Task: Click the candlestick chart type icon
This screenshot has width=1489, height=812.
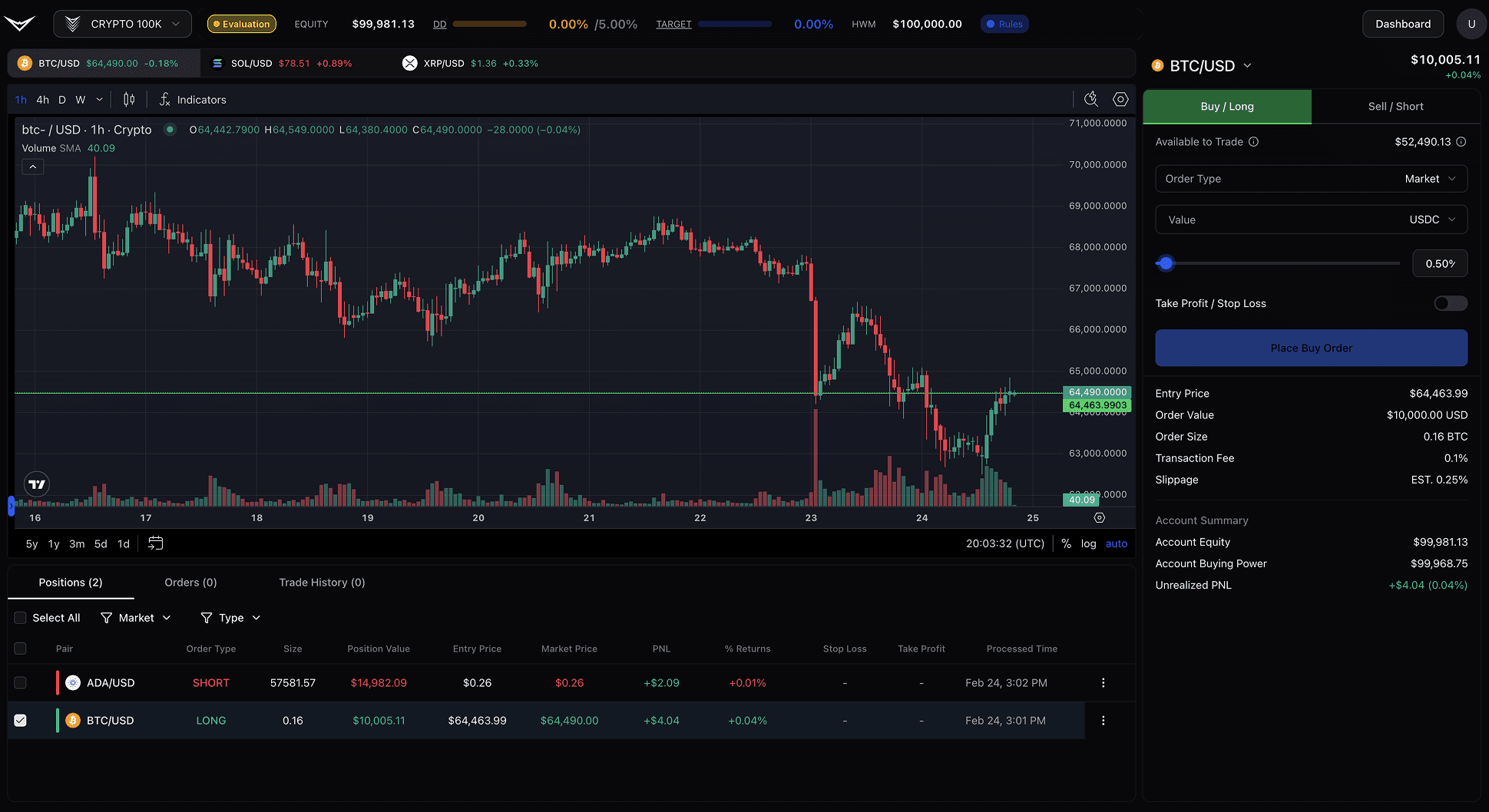Action: 128,99
